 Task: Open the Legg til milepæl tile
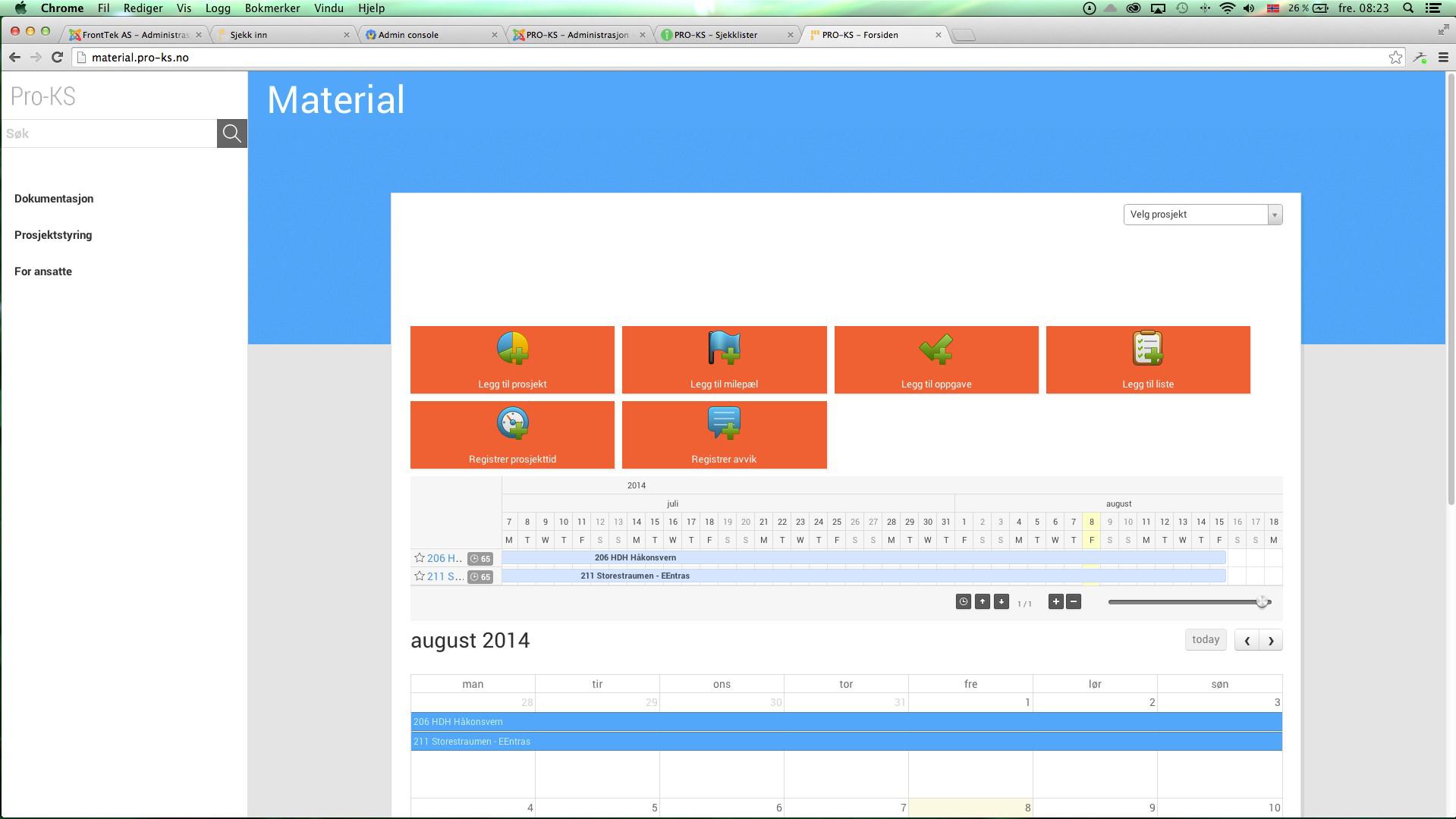pos(724,359)
